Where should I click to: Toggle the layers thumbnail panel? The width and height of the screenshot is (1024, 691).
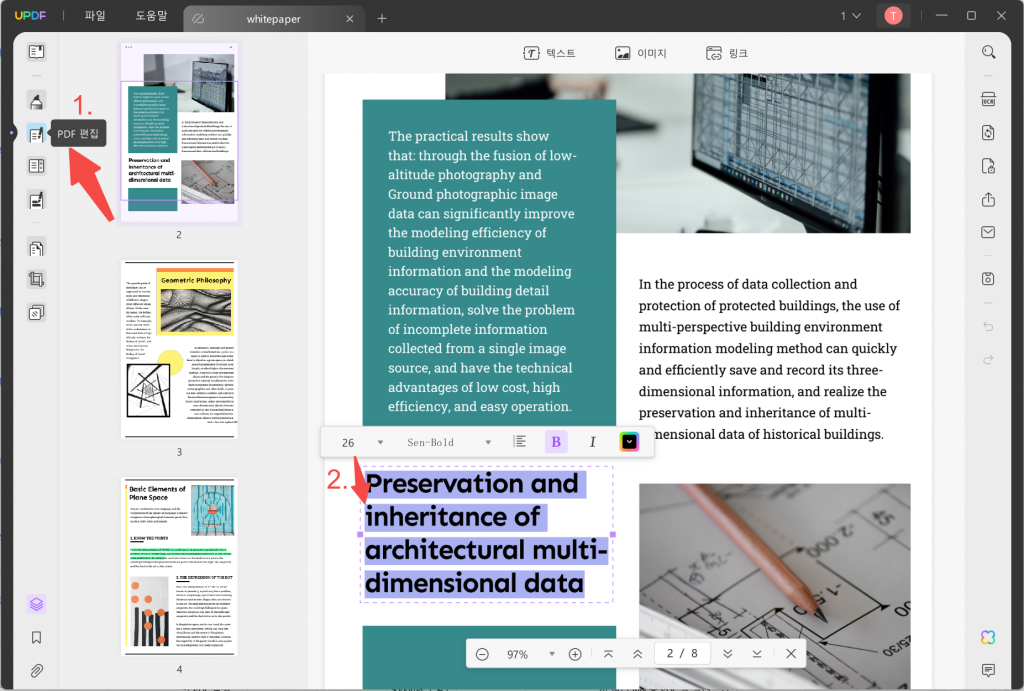click(36, 604)
